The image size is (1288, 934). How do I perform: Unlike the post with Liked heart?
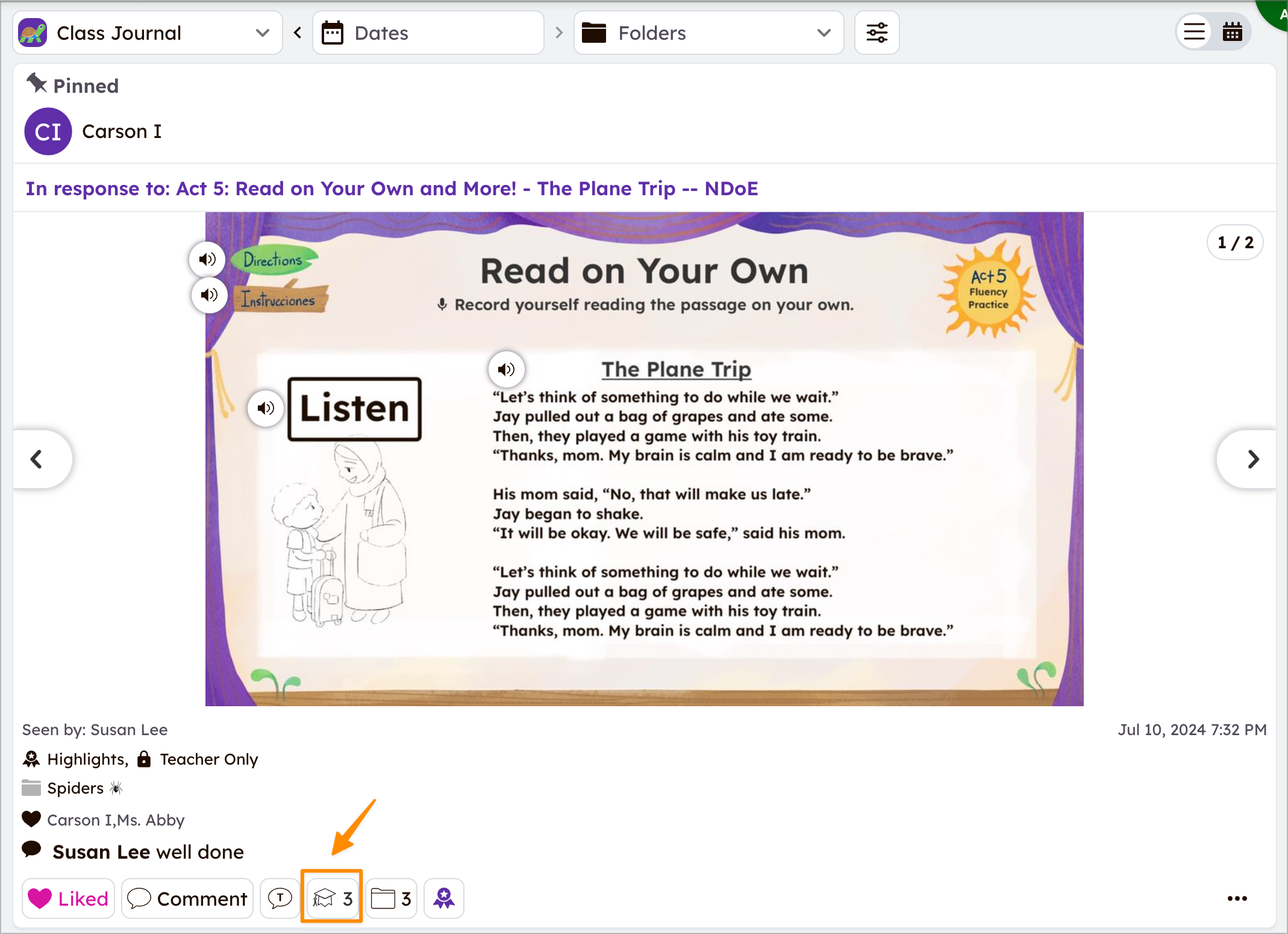click(x=68, y=898)
